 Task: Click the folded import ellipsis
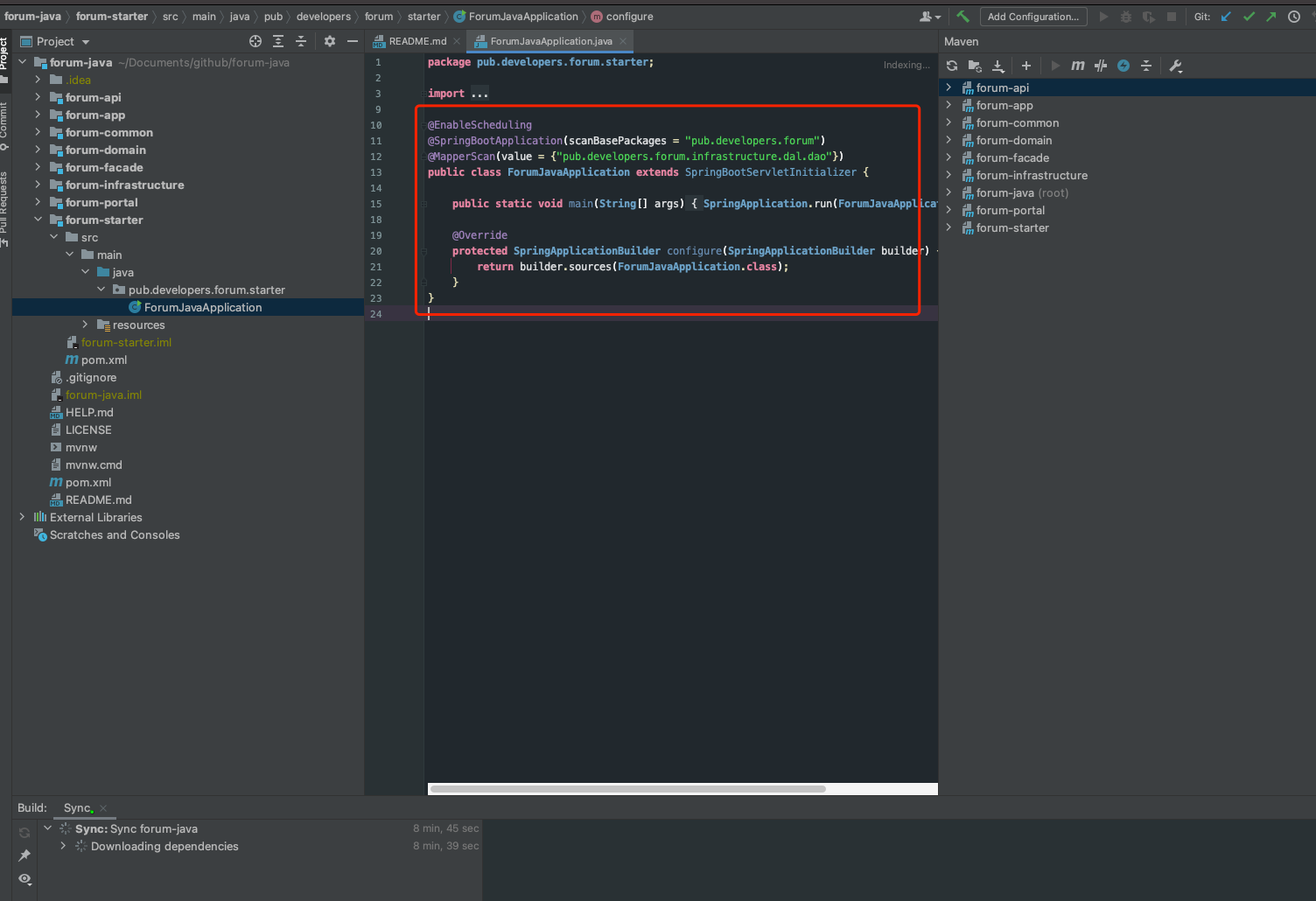click(x=479, y=94)
